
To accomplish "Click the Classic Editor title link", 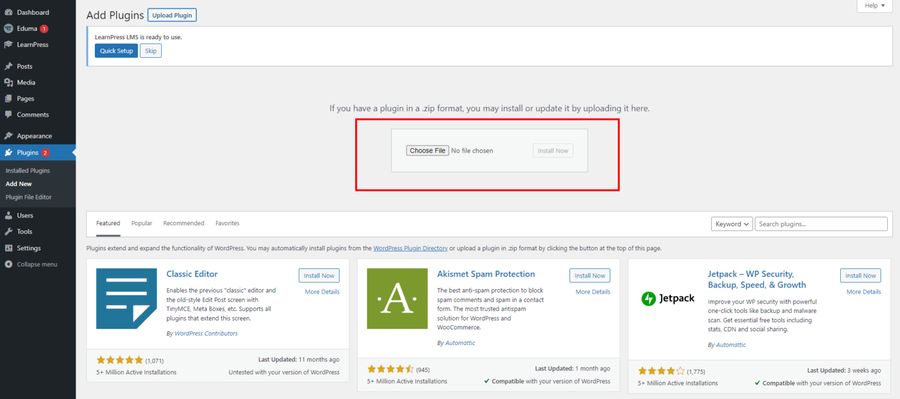I will pos(192,274).
